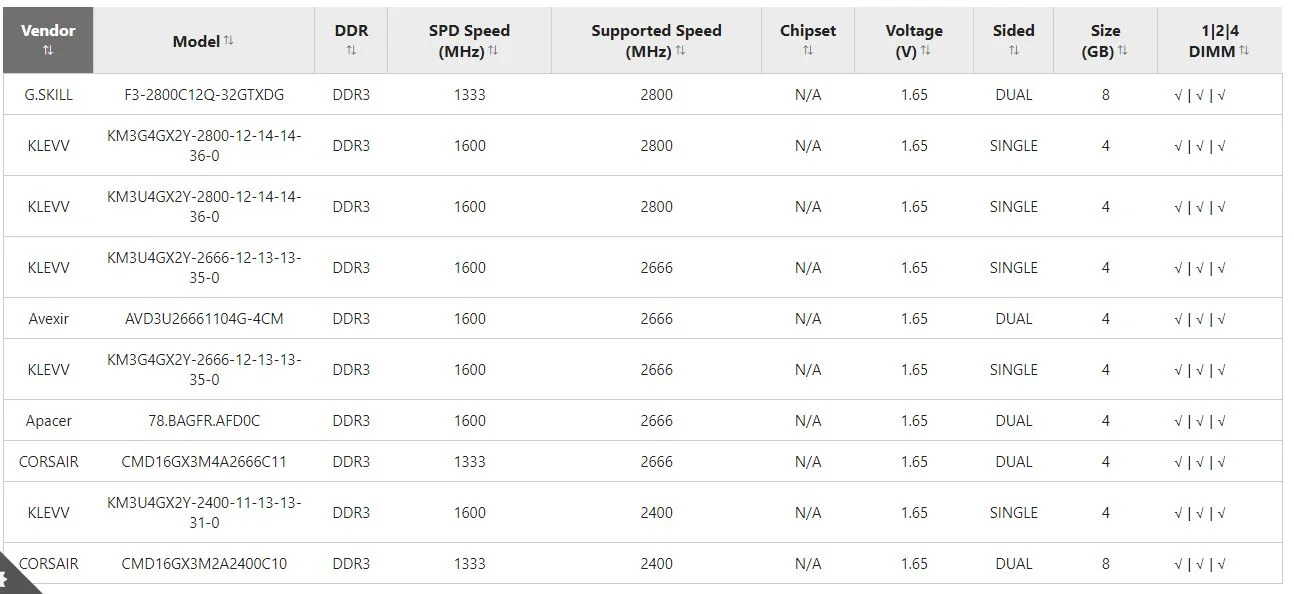Select model CMD16GX3M4A2666C11
Image resolution: width=1294 pixels, height=594 pixels.
(204, 462)
